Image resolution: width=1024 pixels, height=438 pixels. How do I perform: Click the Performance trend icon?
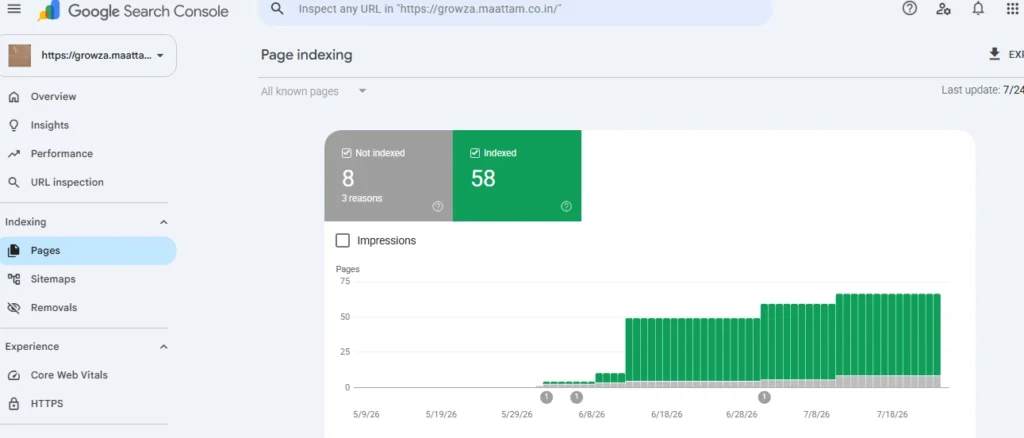click(x=13, y=154)
